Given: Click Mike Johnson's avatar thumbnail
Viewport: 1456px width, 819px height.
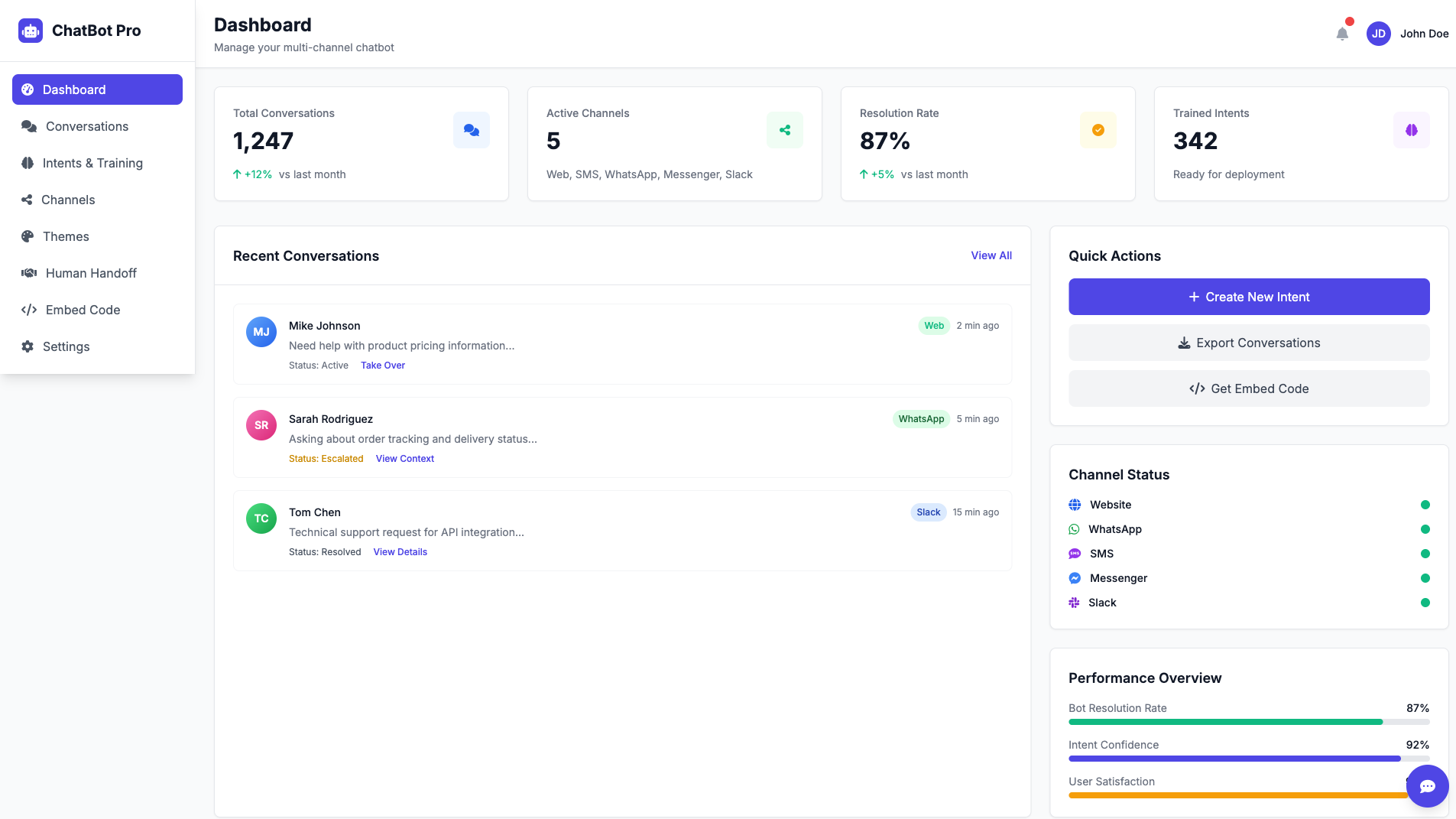Looking at the screenshot, I should (261, 331).
